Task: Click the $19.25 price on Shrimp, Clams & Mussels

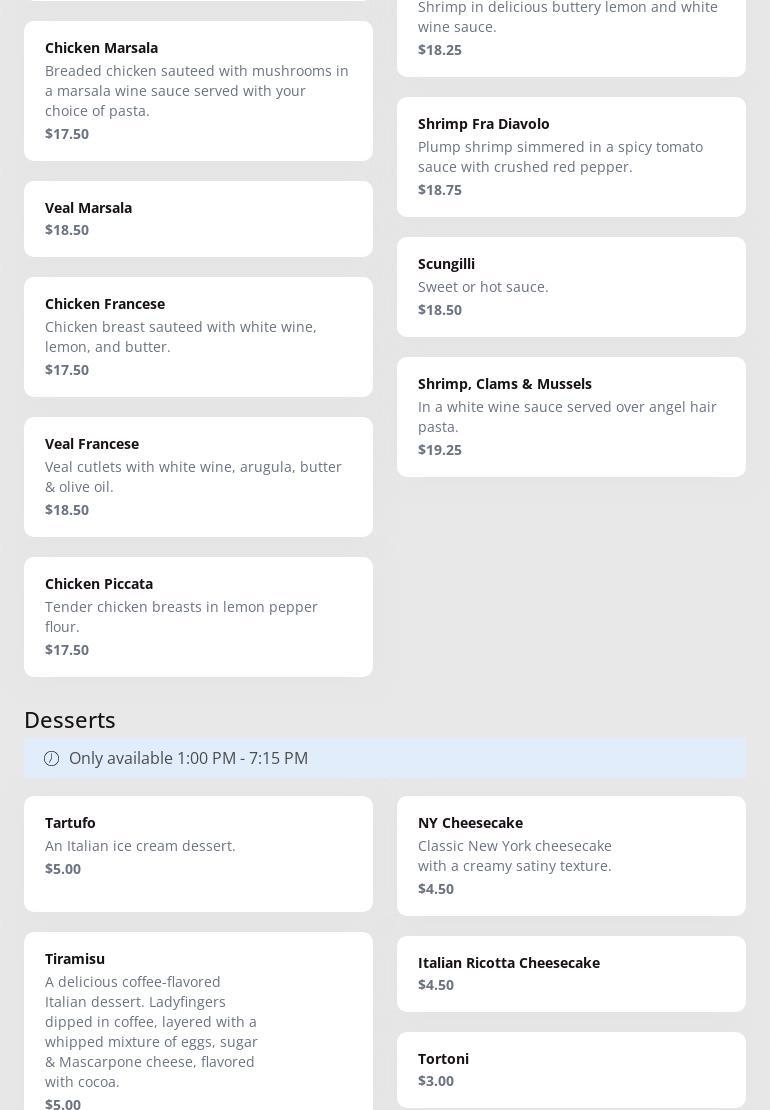Action: point(440,450)
